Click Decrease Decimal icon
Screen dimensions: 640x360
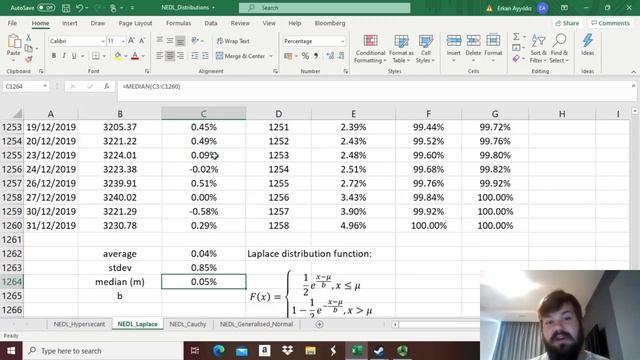point(341,56)
